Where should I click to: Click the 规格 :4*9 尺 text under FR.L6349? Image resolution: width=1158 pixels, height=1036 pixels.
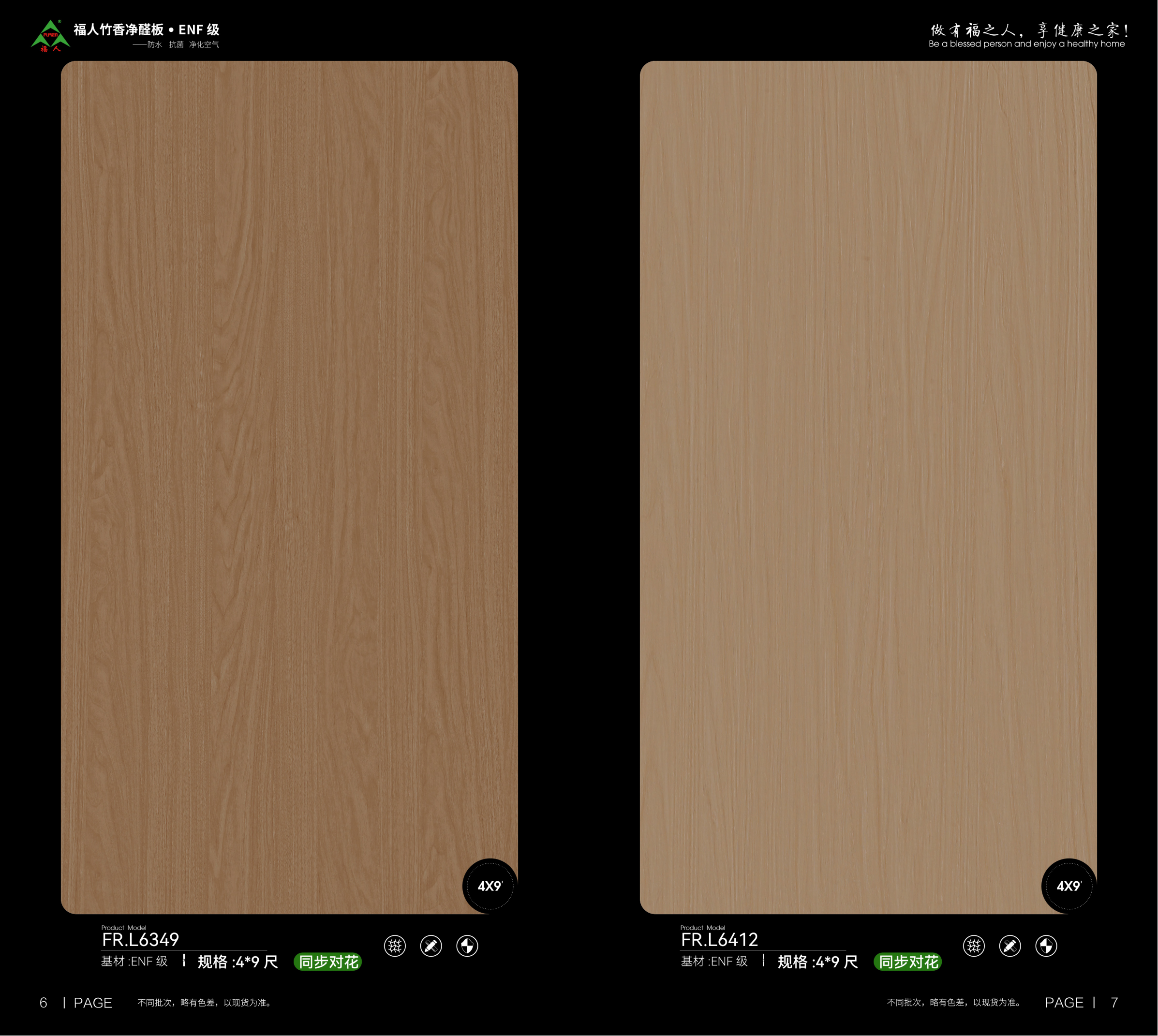238,962
